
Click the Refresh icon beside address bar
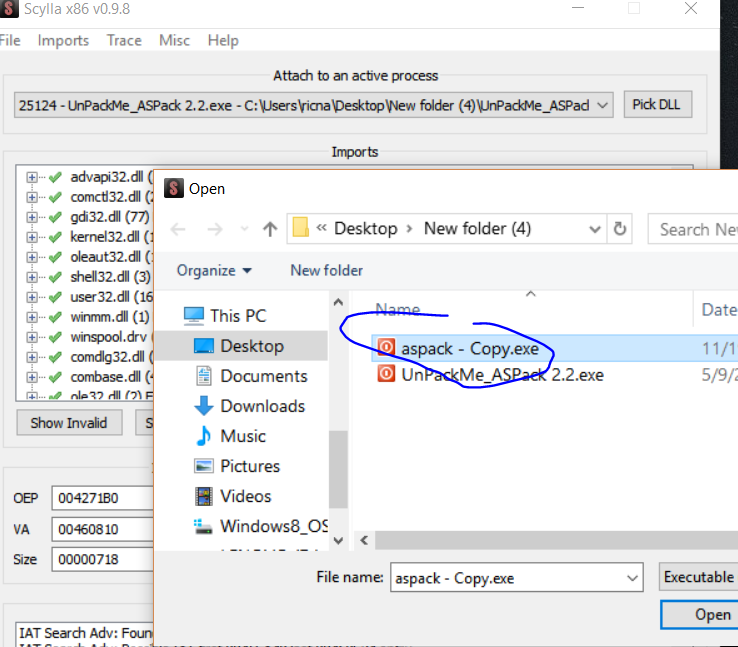pyautogui.click(x=620, y=229)
